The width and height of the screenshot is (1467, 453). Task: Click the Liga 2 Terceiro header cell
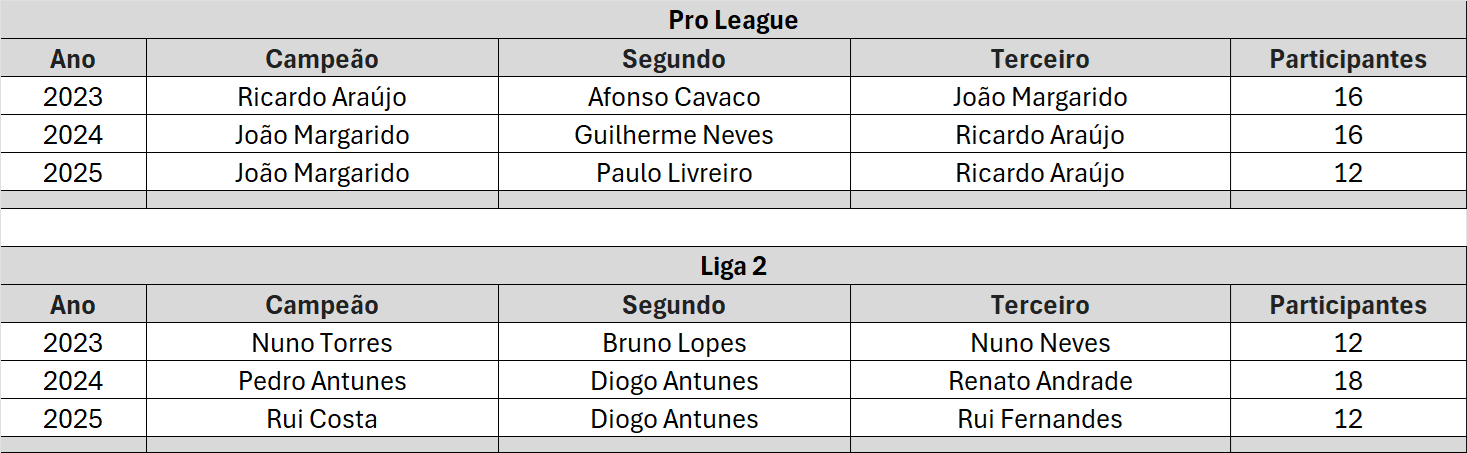1040,305
